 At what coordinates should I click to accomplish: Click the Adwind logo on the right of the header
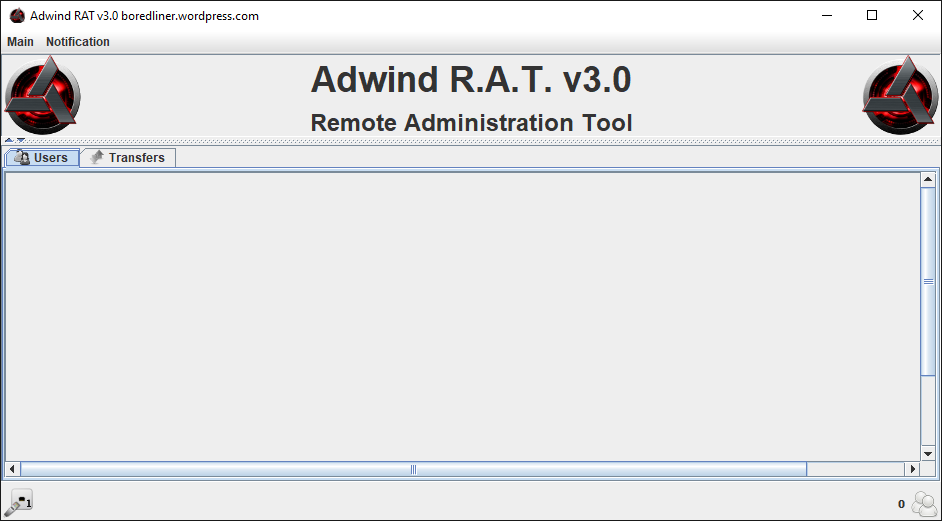900,95
